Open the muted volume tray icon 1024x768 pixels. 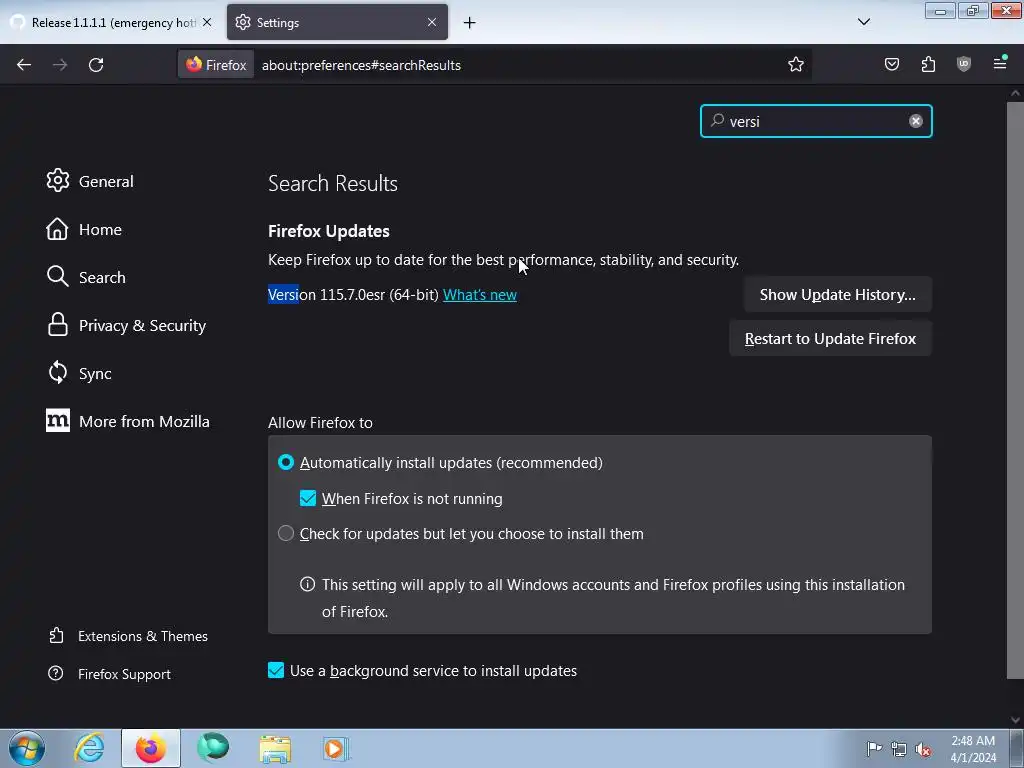pos(923,749)
